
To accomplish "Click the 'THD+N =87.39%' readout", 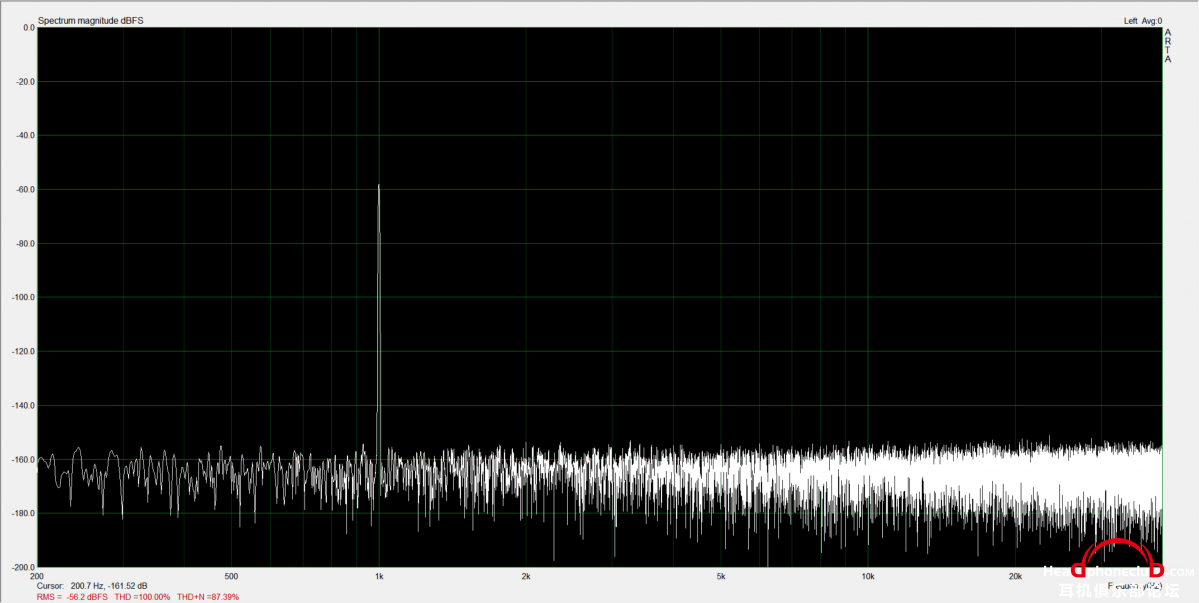I will point(207,595).
